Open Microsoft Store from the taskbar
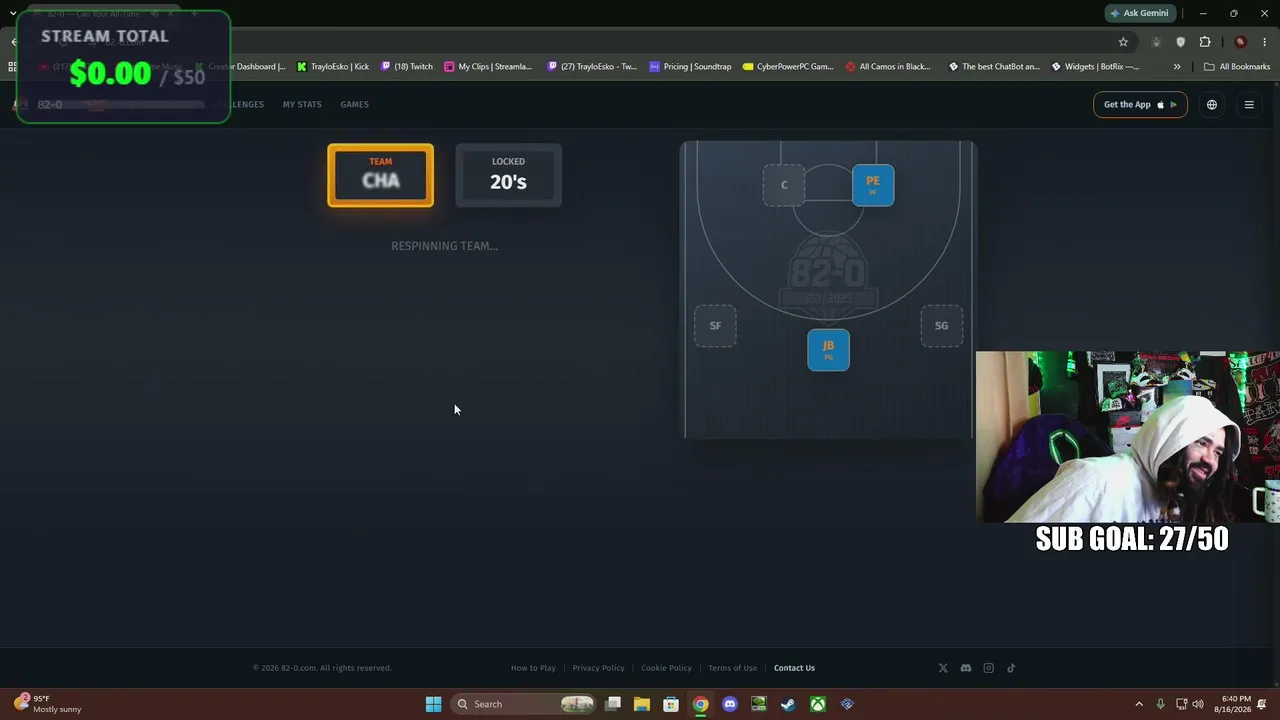This screenshot has width=1280, height=720. click(671, 704)
